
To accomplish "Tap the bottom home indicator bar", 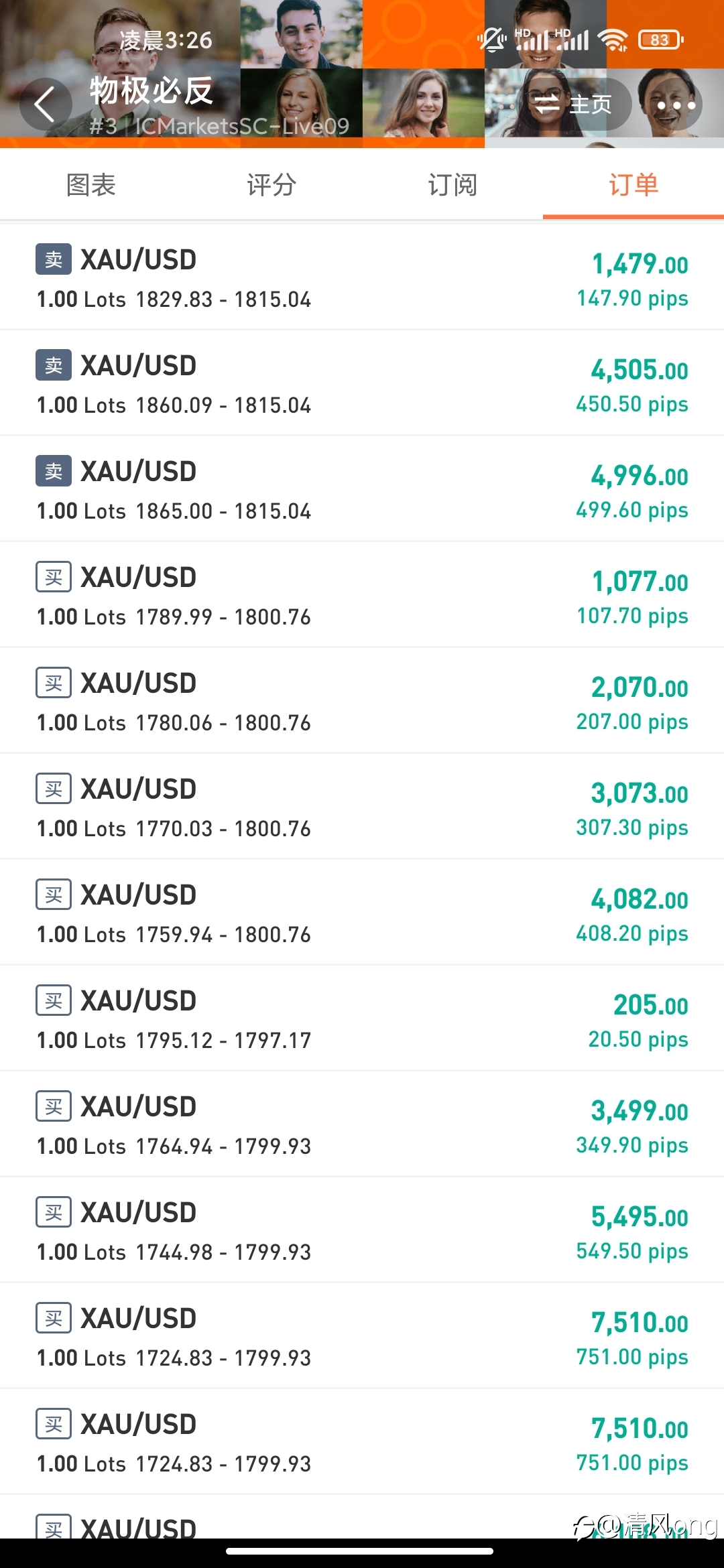I will 360,1551.
